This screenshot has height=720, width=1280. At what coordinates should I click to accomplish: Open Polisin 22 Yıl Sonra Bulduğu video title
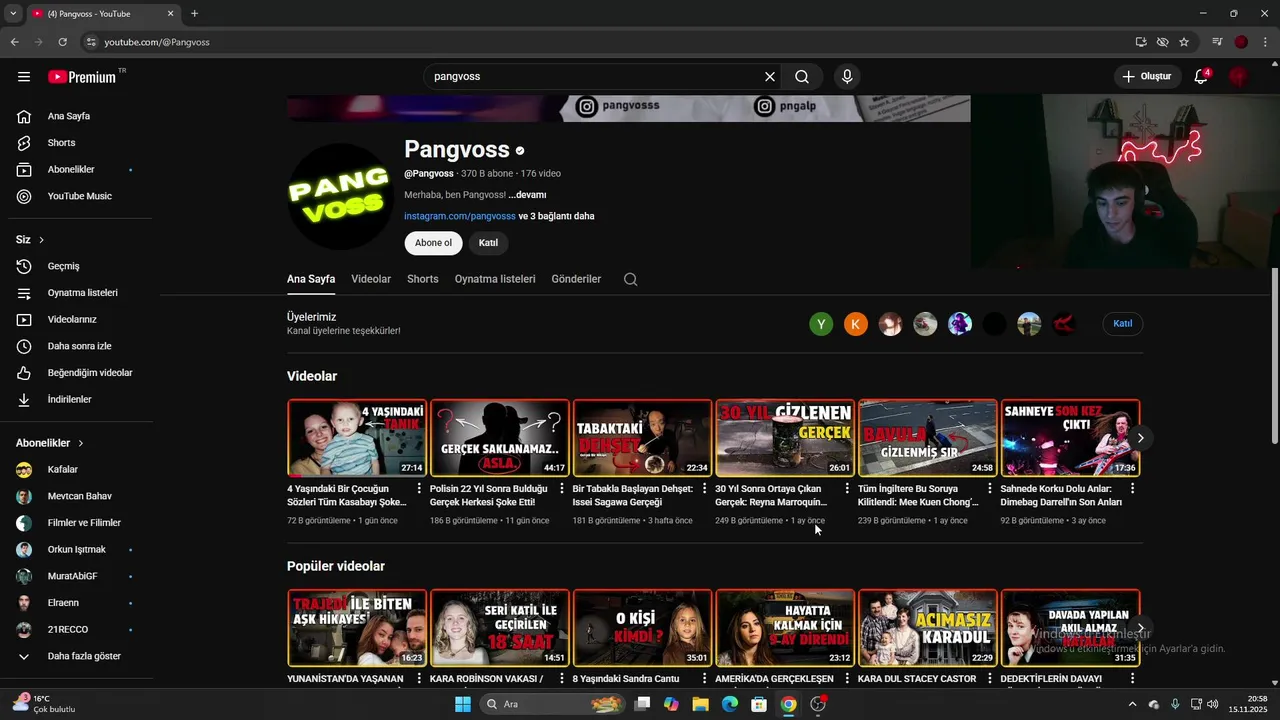tap(490, 495)
